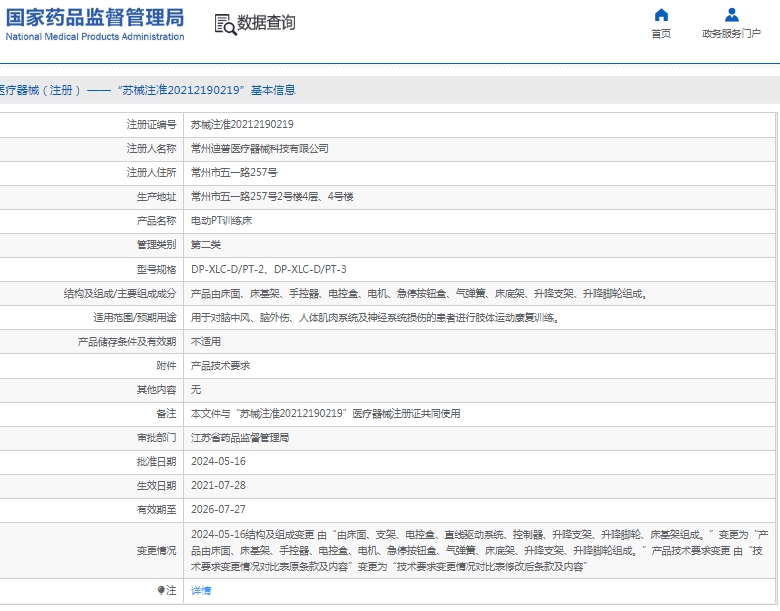Select approval date 2024-05-16
Image resolution: width=780 pixels, height=611 pixels.
pos(218,461)
